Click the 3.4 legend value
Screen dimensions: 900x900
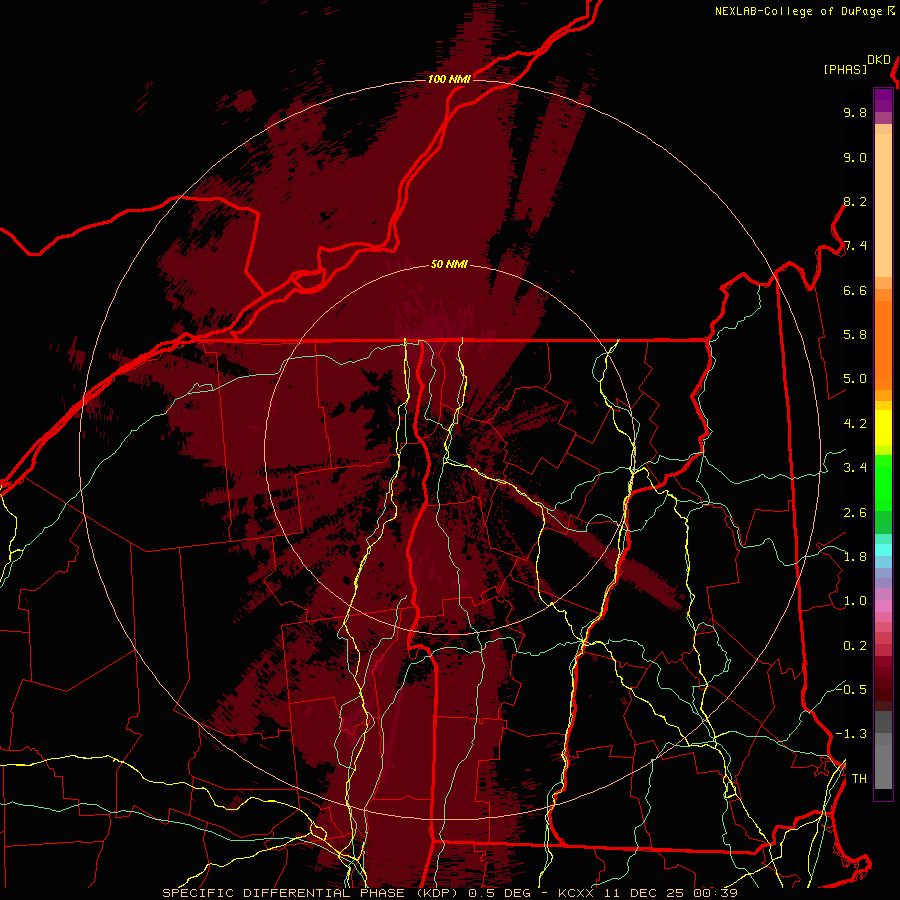(x=855, y=468)
